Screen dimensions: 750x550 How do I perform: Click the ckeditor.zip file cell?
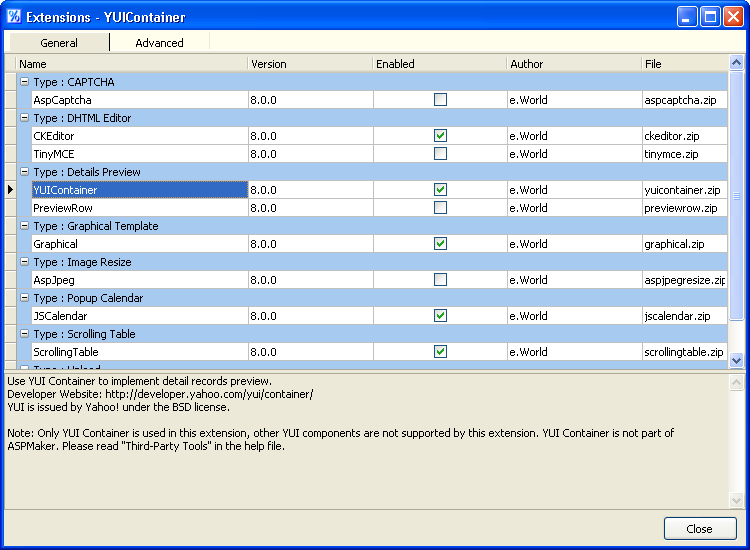pyautogui.click(x=685, y=136)
